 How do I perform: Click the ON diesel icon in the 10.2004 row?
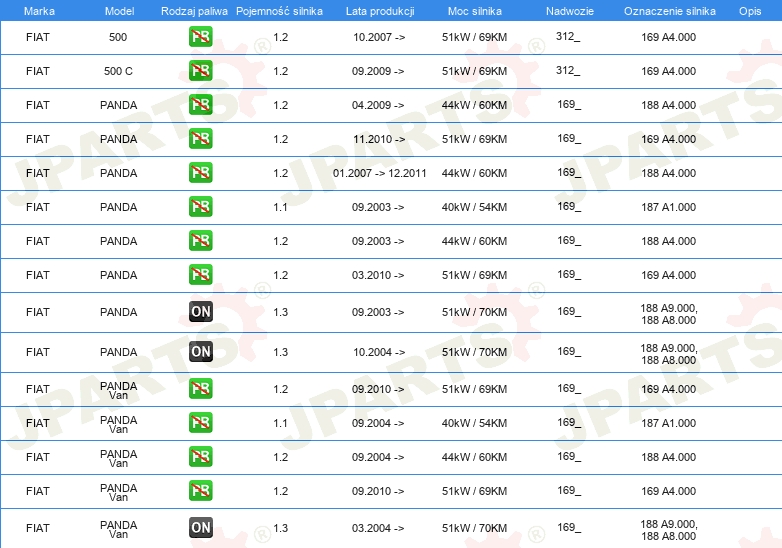tap(200, 352)
